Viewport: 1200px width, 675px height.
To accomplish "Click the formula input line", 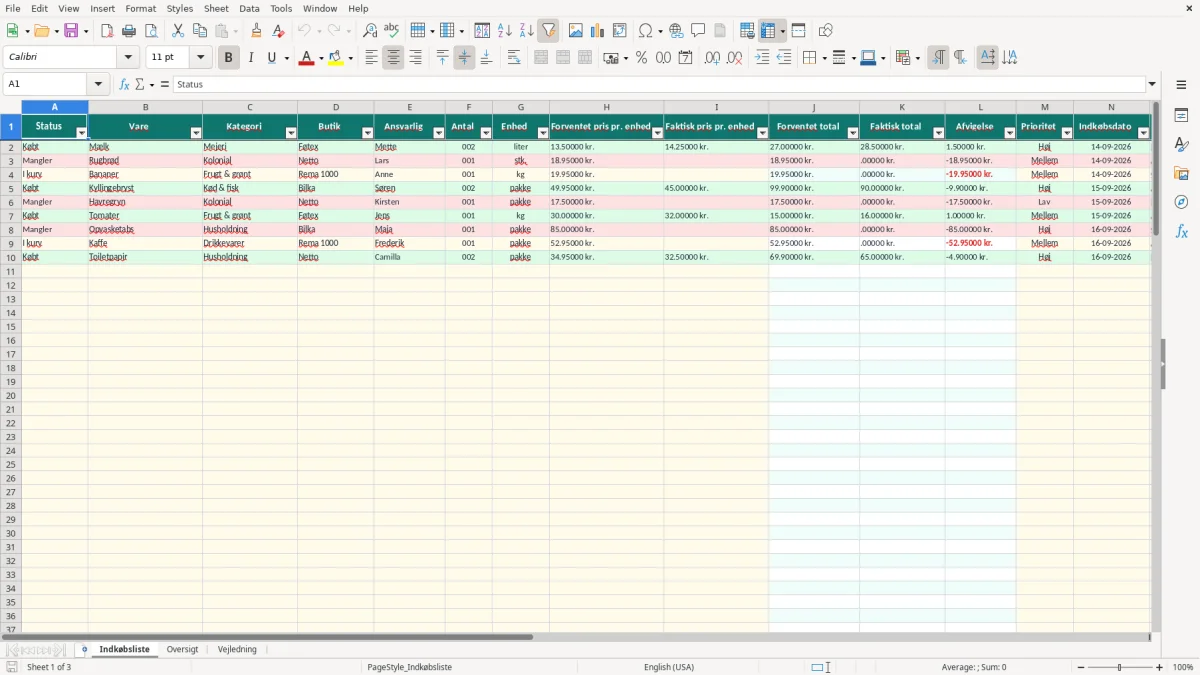I will tap(659, 84).
